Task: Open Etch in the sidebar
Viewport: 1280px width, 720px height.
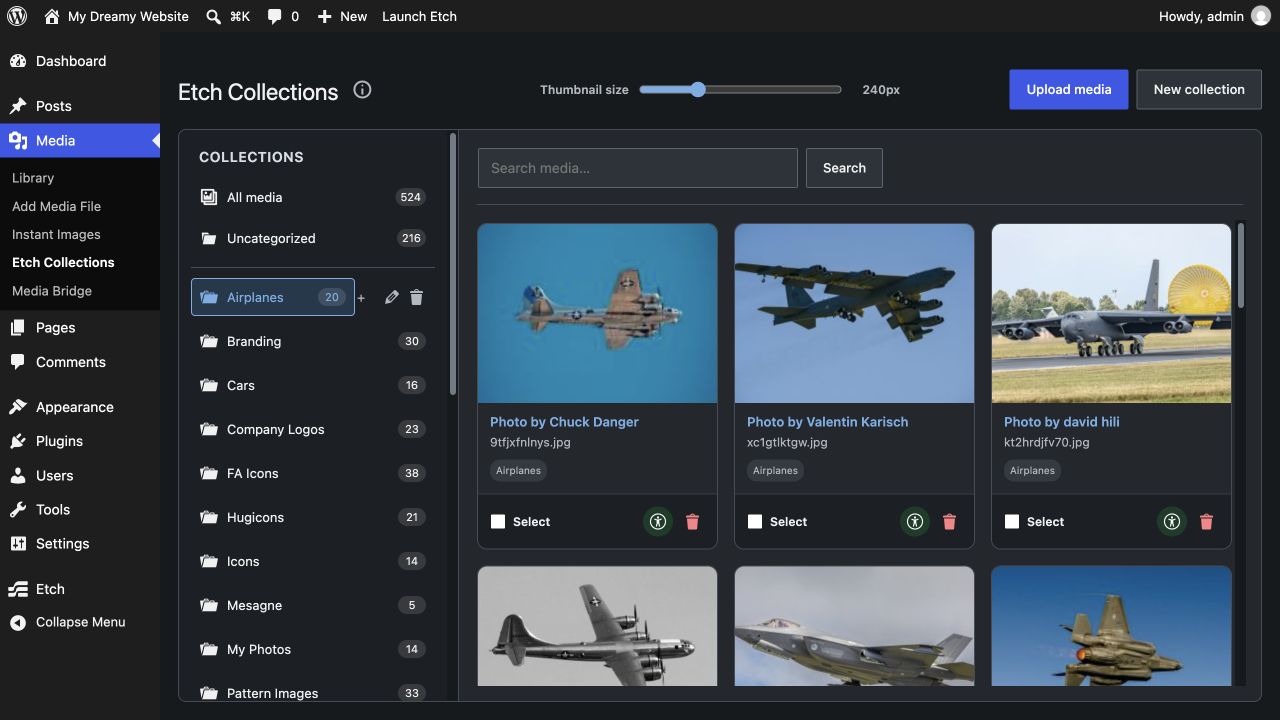Action: click(x=80, y=589)
